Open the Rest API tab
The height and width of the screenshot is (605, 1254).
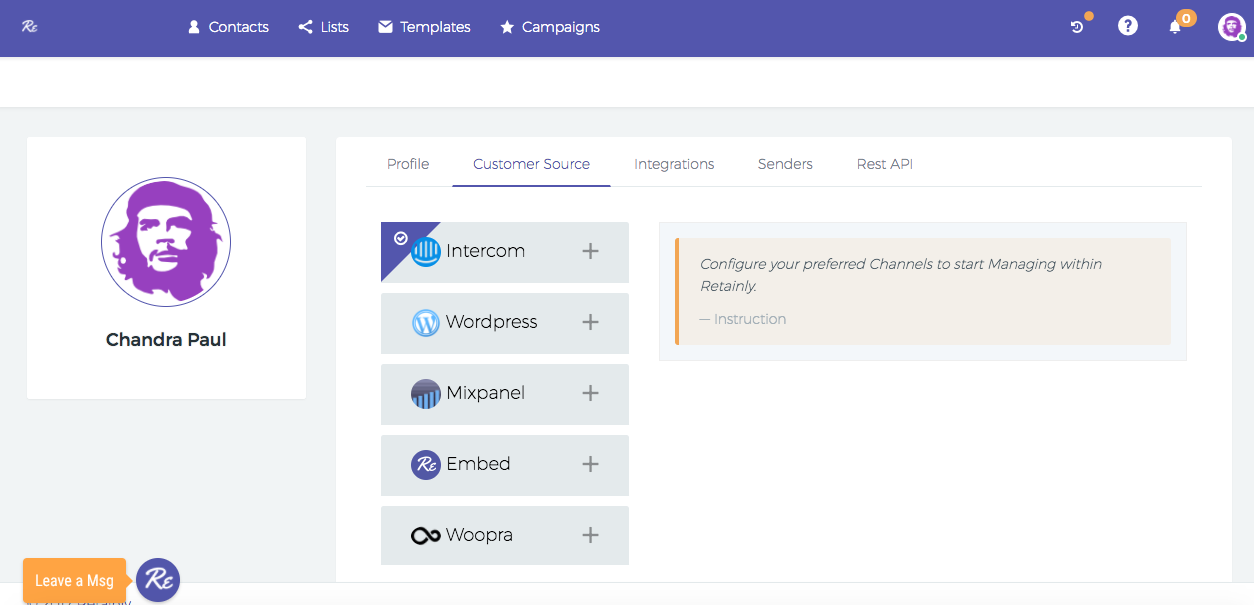(885, 164)
